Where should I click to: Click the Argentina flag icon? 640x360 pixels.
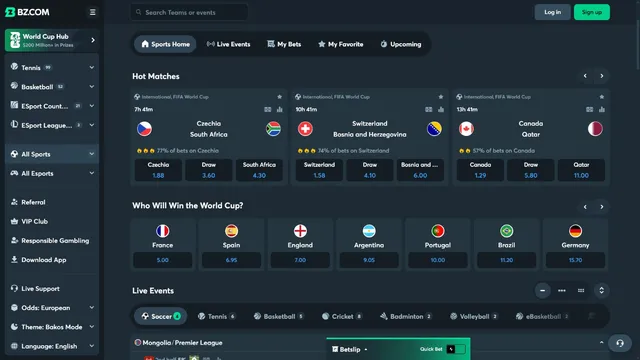pyautogui.click(x=369, y=231)
